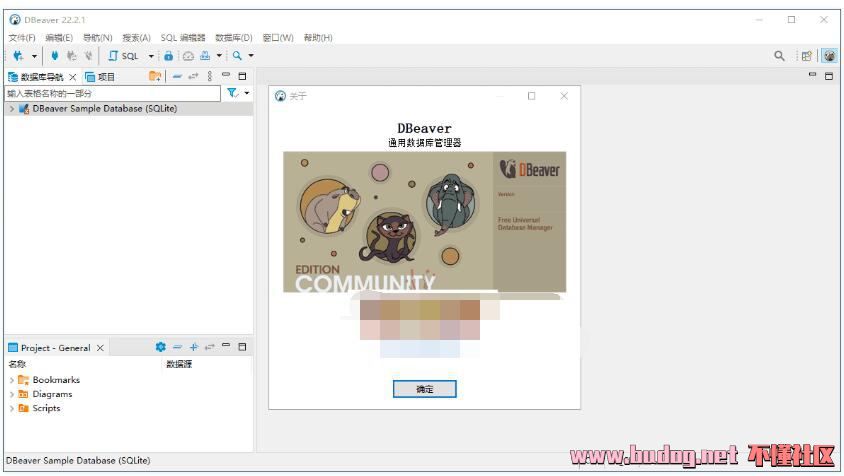
Task: Expand the Bookmarks folder
Action: point(11,380)
